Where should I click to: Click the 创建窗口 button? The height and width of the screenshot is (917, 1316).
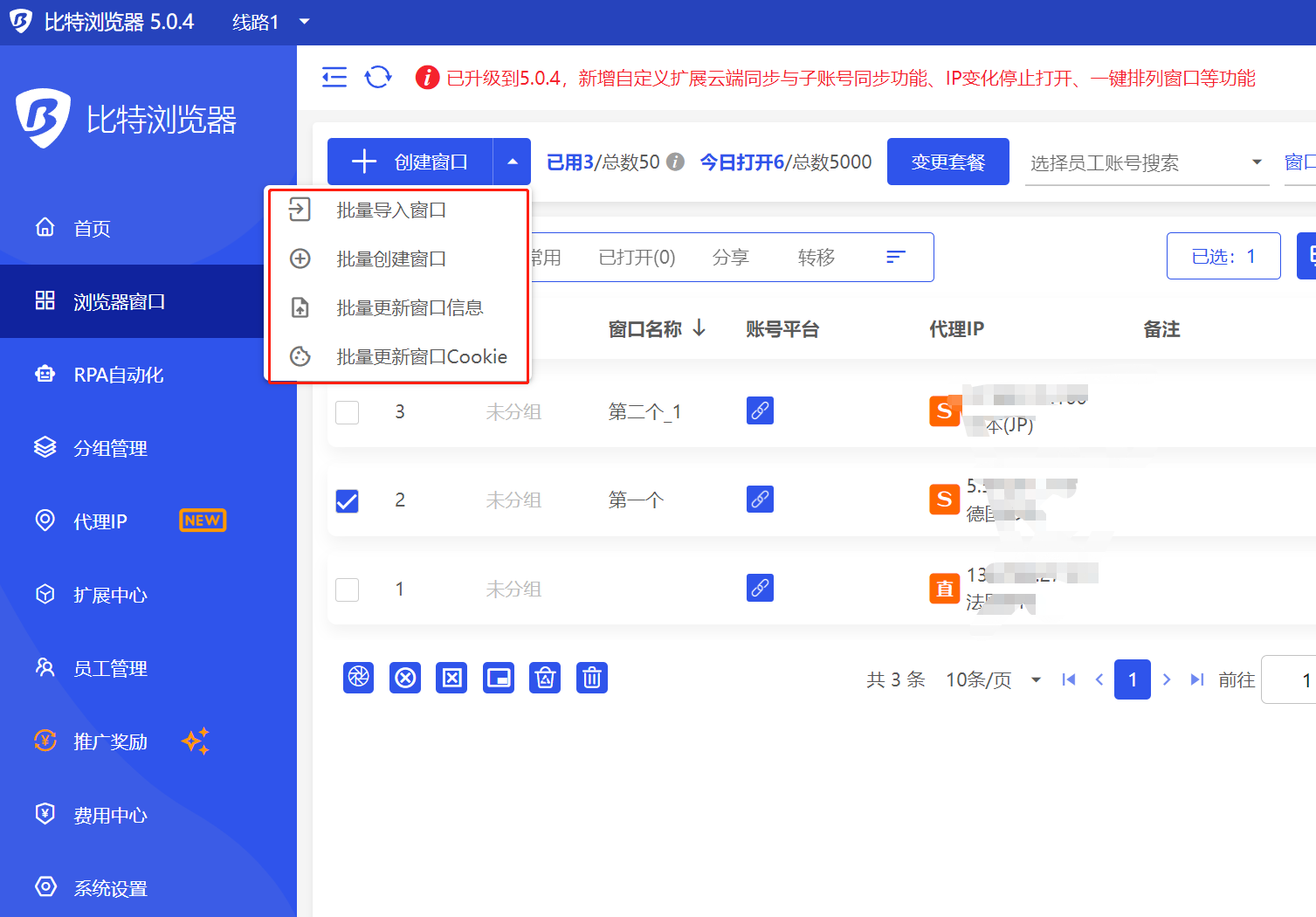point(410,162)
